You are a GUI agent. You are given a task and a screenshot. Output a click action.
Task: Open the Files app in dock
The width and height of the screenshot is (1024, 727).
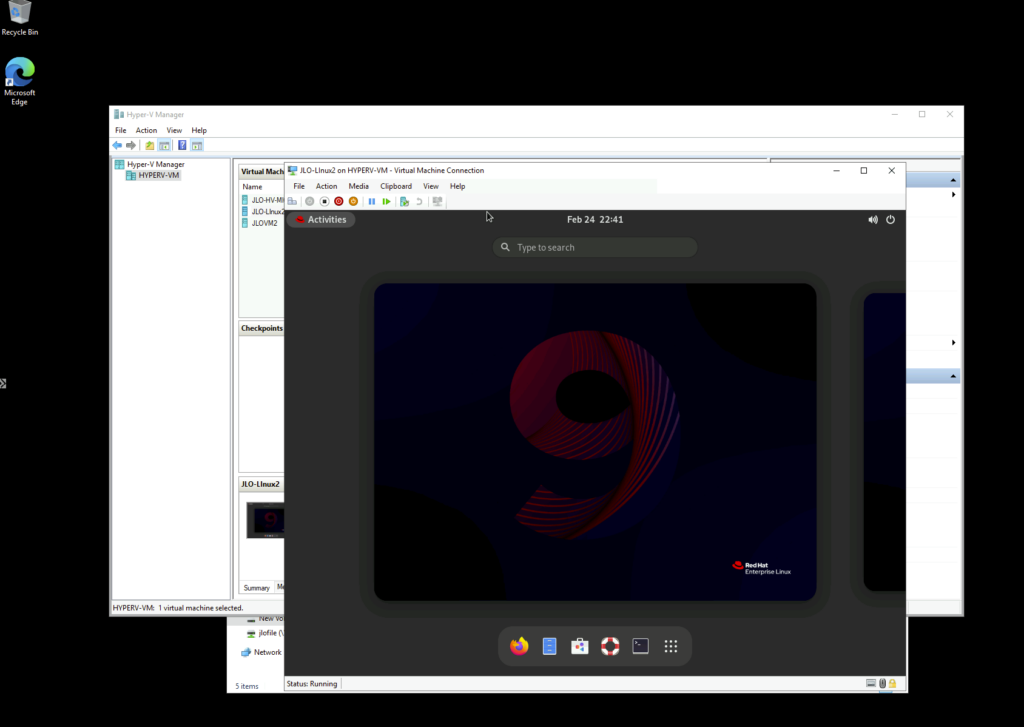pos(549,646)
